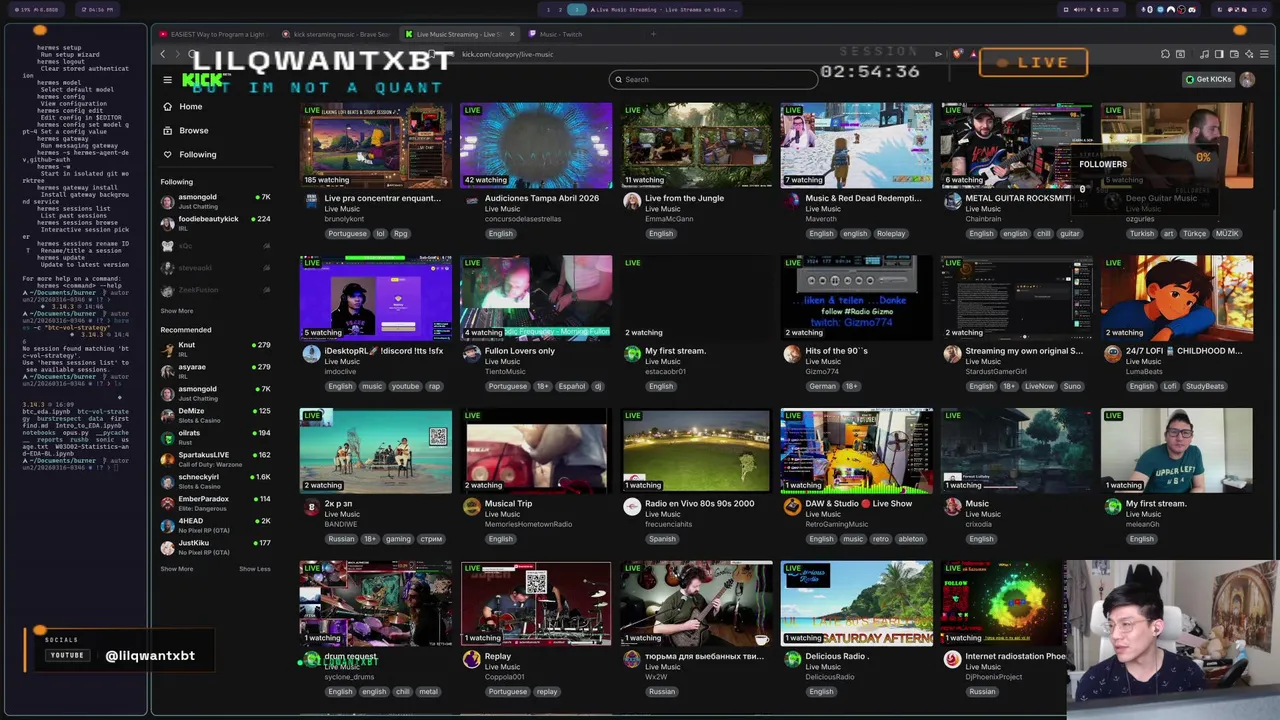Open Live pra concentrar stream thumbnail
The height and width of the screenshot is (720, 1280).
point(376,145)
